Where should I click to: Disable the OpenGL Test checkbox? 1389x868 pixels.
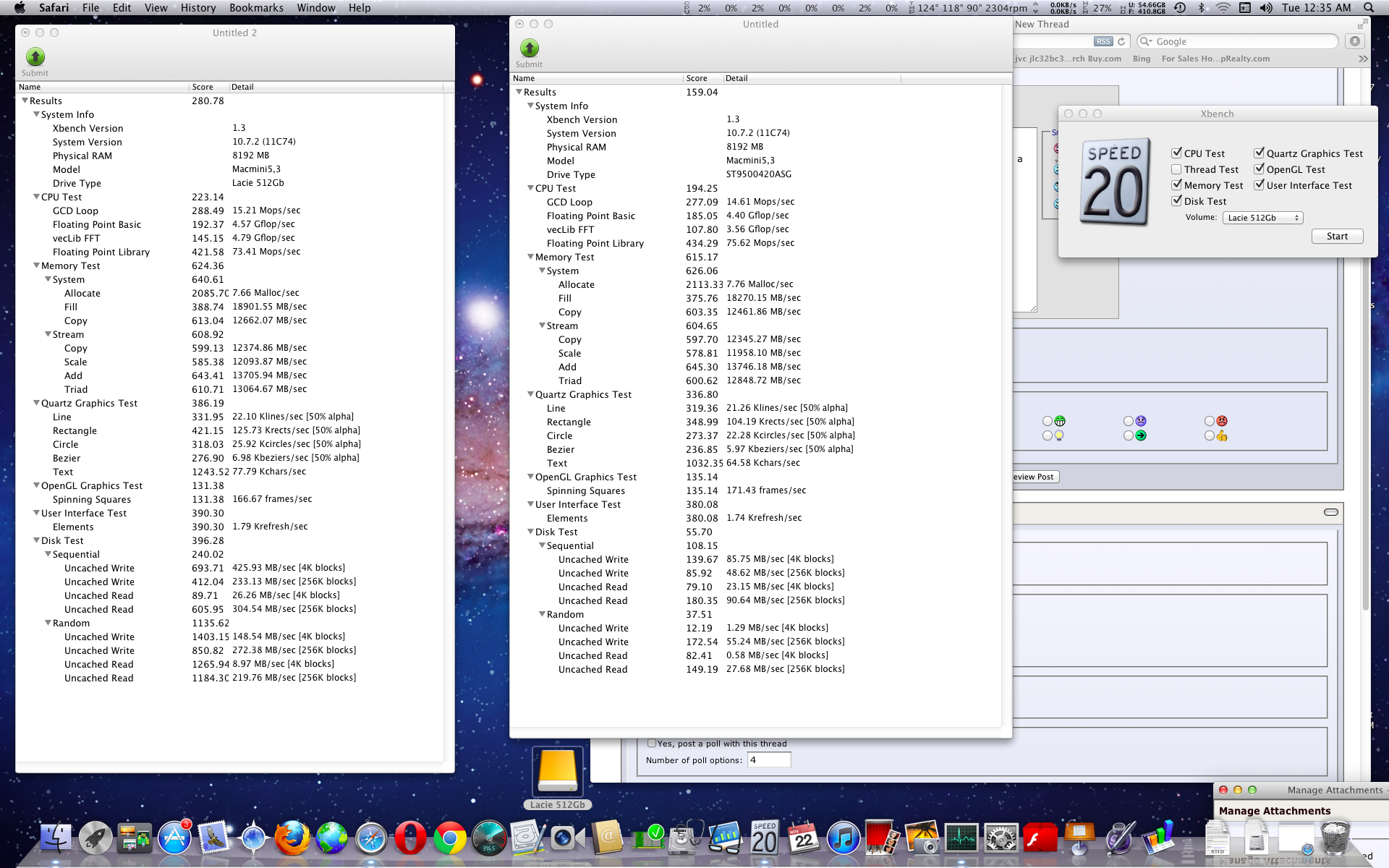(1259, 169)
